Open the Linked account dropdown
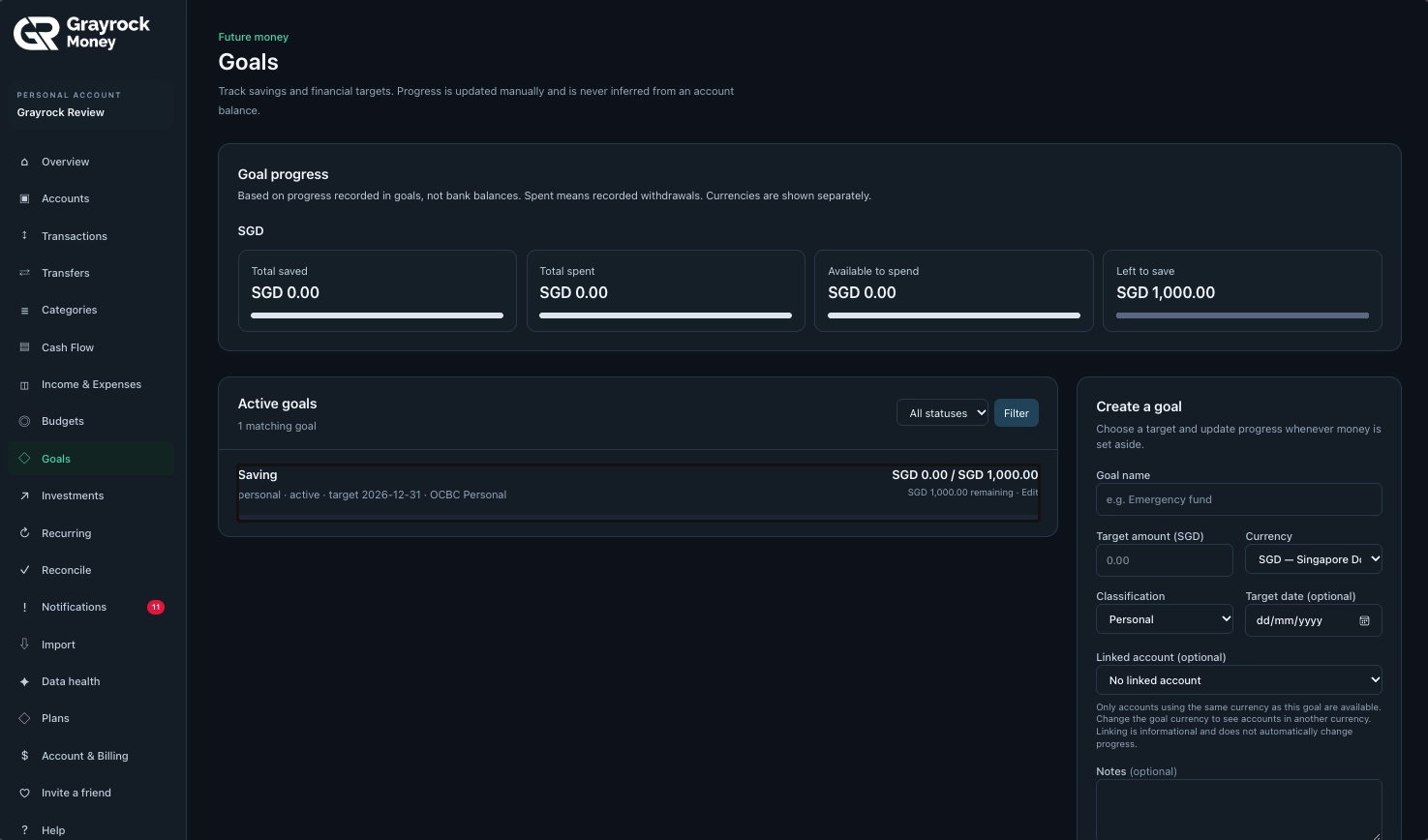 pos(1238,680)
